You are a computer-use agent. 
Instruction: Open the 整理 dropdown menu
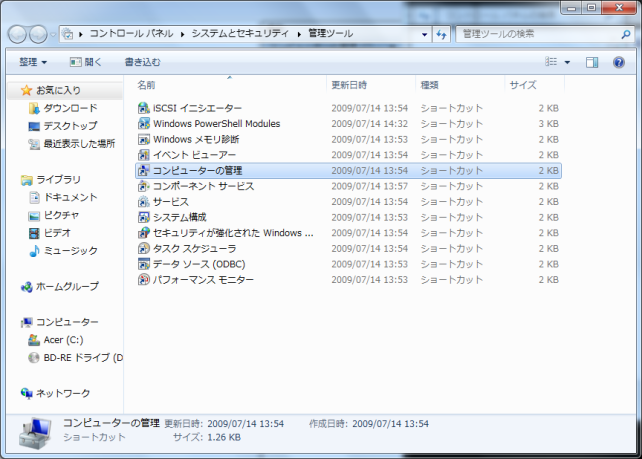[x=33, y=62]
